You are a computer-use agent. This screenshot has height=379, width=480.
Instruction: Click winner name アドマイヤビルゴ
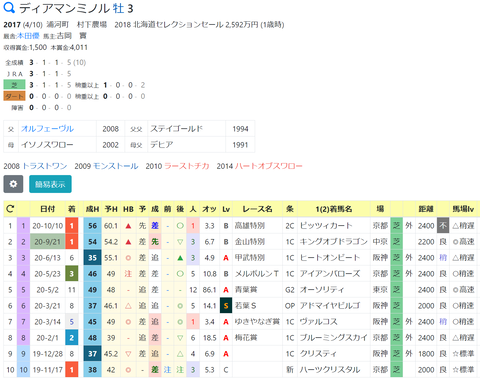point(330,306)
